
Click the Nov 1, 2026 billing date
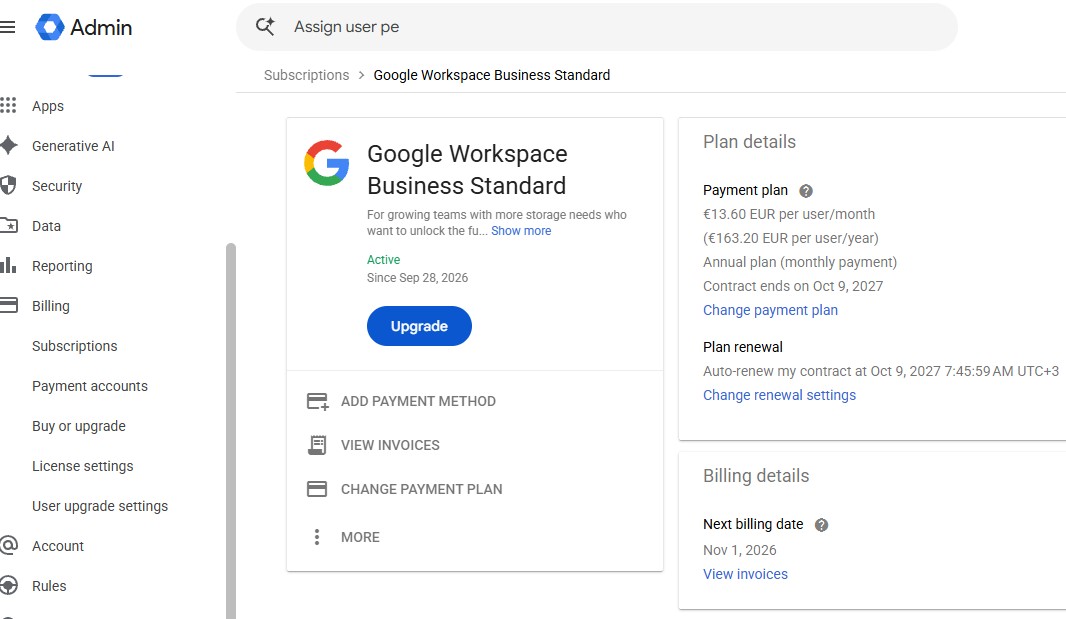coord(740,550)
